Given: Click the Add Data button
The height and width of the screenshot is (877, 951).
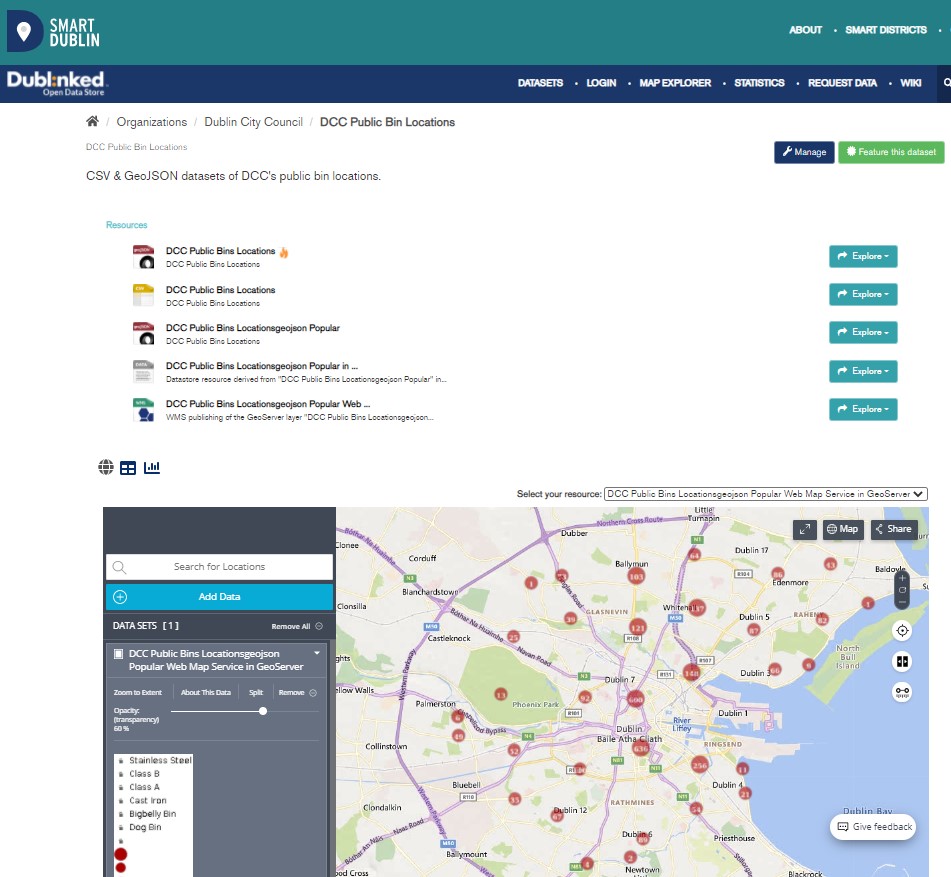Looking at the screenshot, I should (219, 597).
